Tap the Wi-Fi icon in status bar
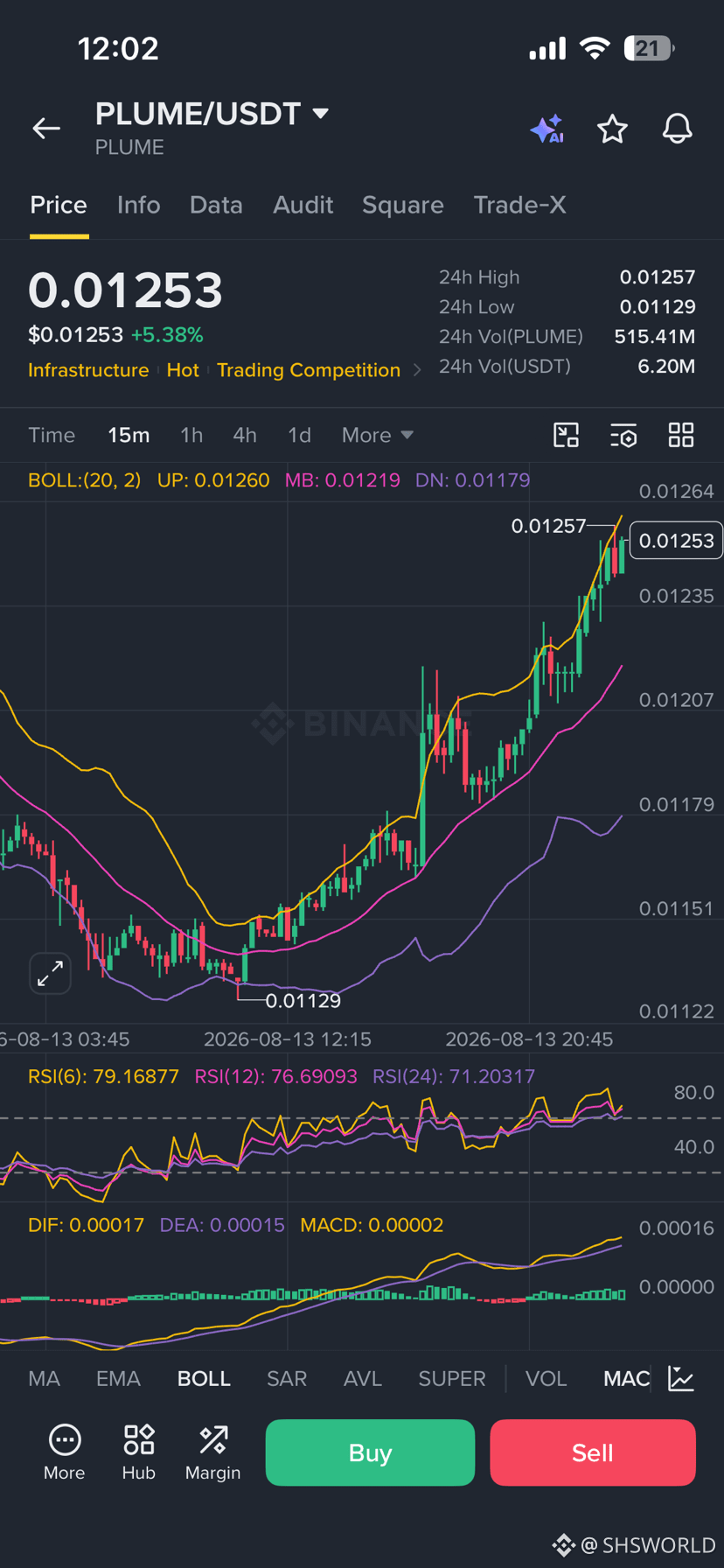724x1568 pixels. [595, 48]
